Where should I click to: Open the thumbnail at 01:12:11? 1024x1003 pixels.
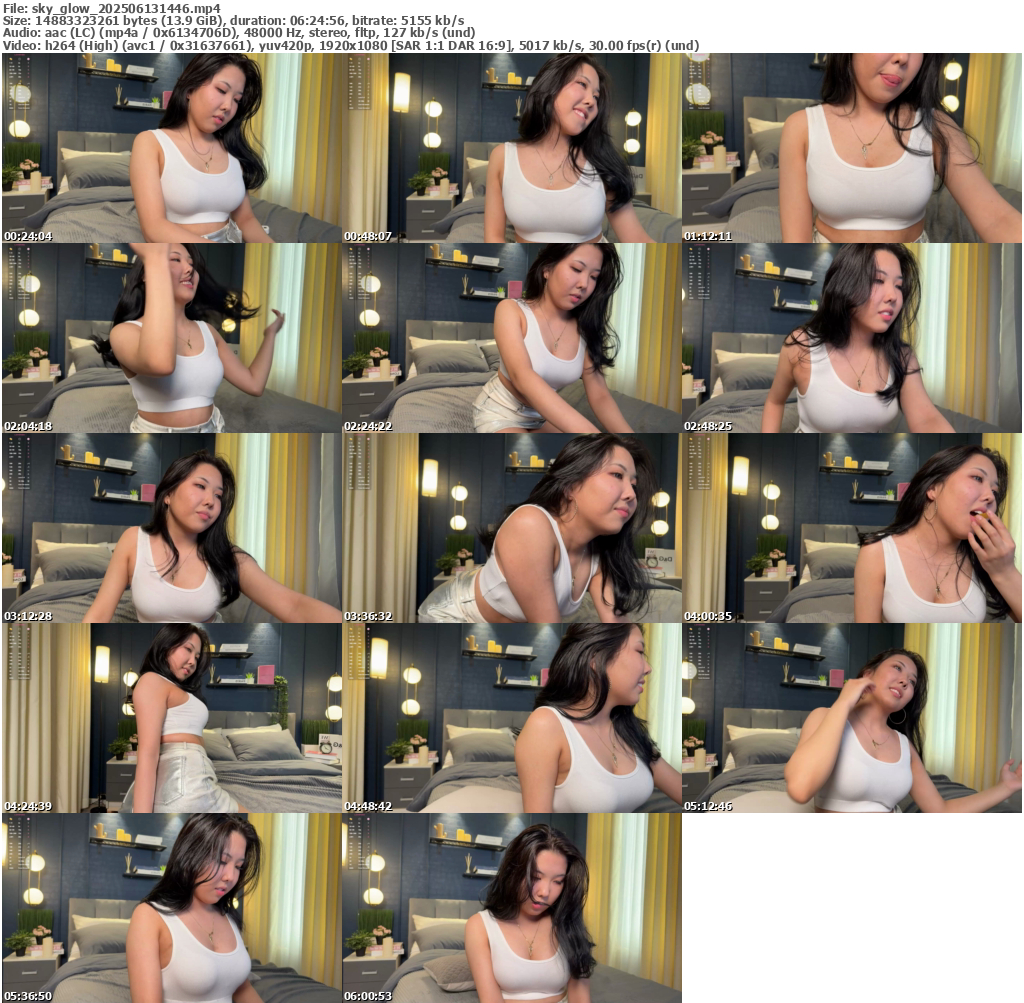click(x=851, y=148)
